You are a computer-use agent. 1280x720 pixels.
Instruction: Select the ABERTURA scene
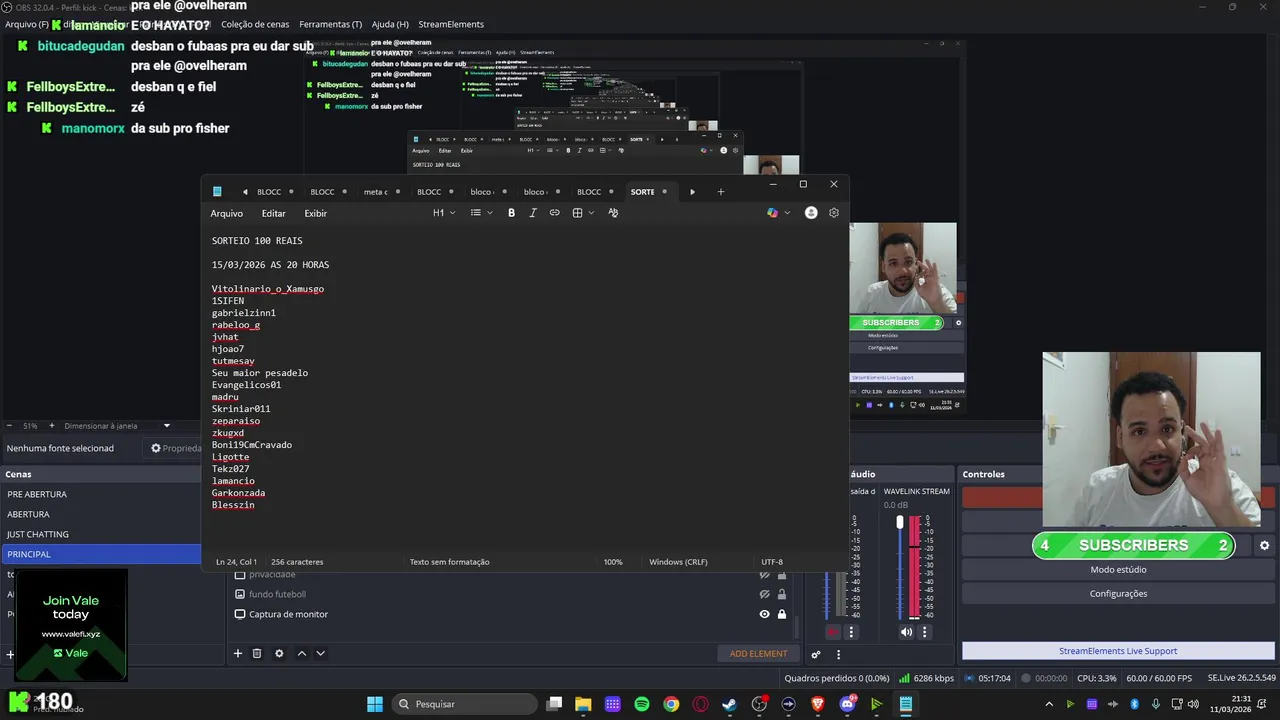coord(100,514)
